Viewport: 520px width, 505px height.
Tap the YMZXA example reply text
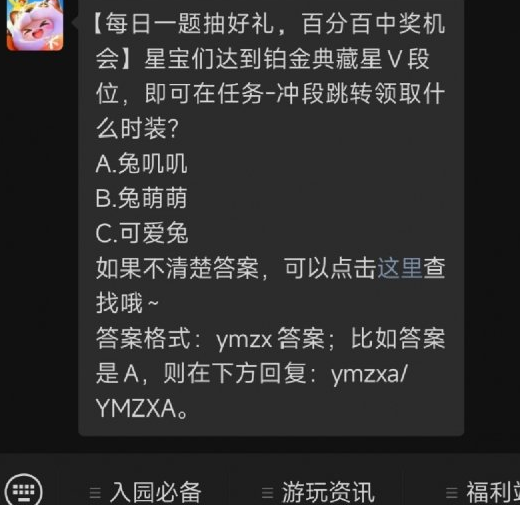pos(142,408)
